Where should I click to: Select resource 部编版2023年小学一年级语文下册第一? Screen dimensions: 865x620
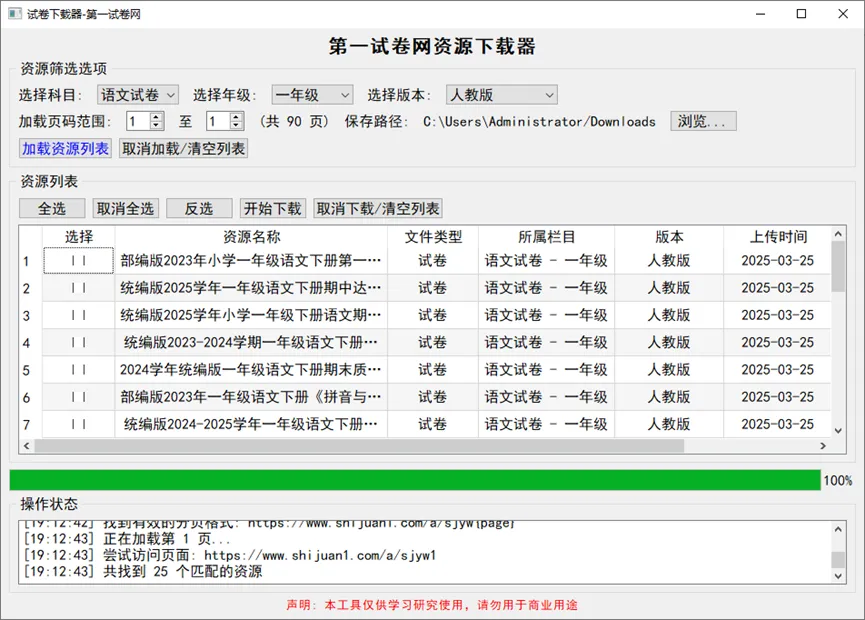point(251,260)
